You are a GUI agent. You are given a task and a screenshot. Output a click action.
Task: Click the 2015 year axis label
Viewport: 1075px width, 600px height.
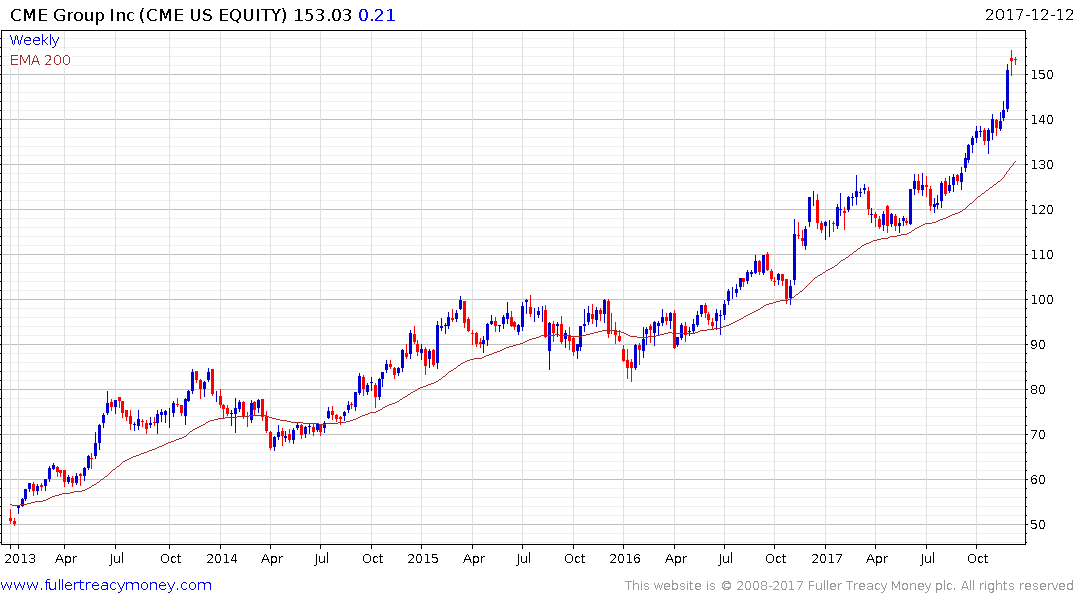click(423, 558)
